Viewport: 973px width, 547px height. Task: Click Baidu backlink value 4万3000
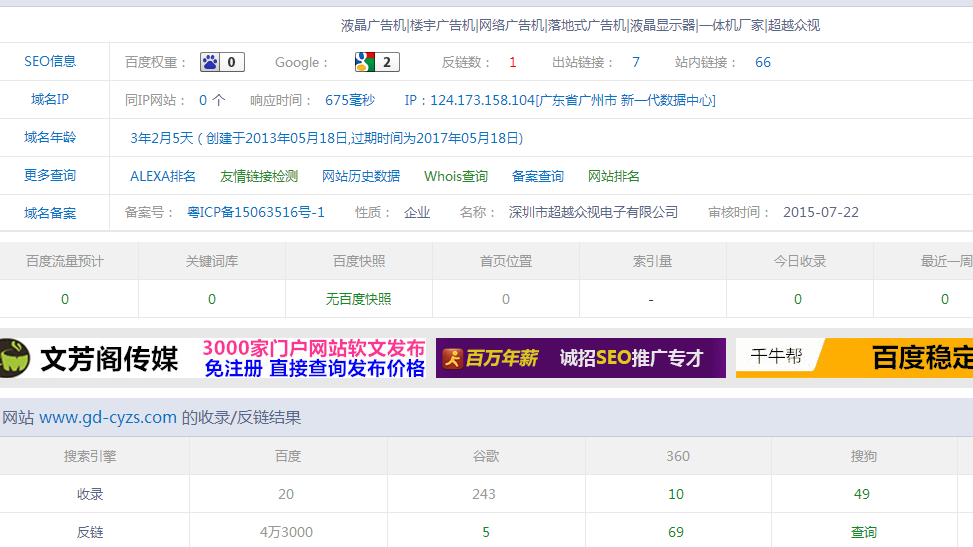click(x=286, y=532)
